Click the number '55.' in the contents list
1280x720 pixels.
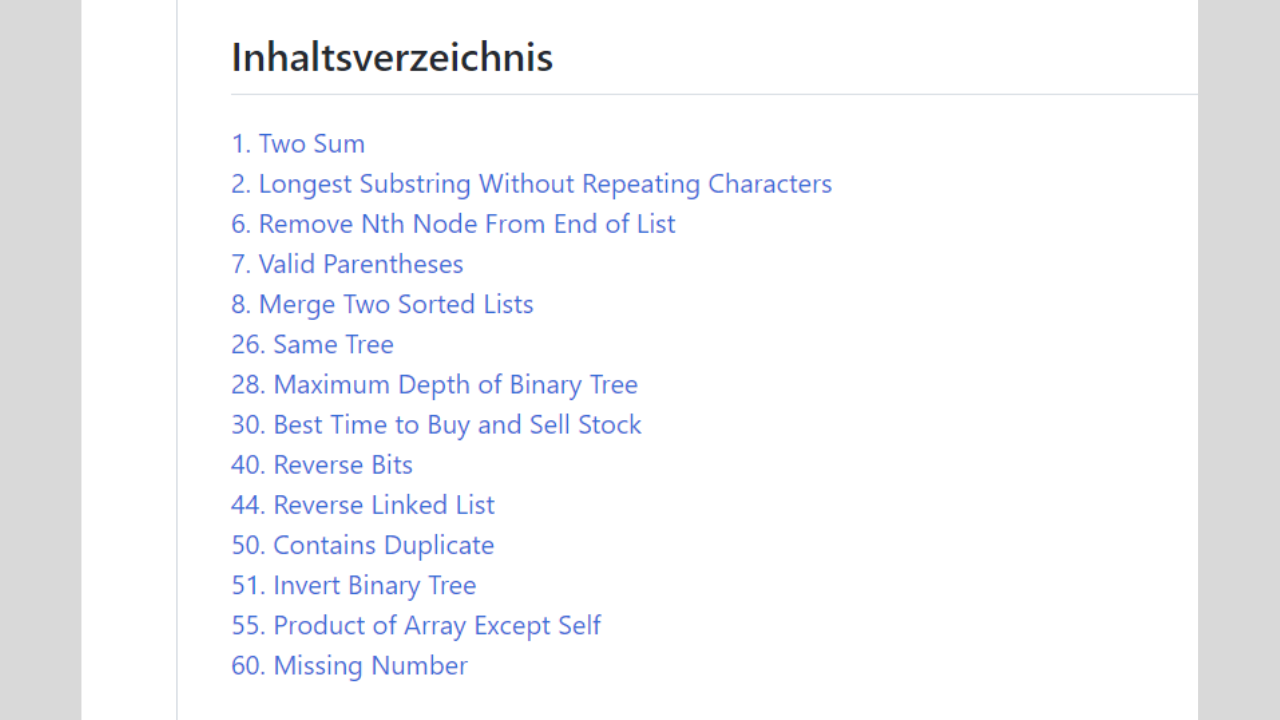coord(249,625)
